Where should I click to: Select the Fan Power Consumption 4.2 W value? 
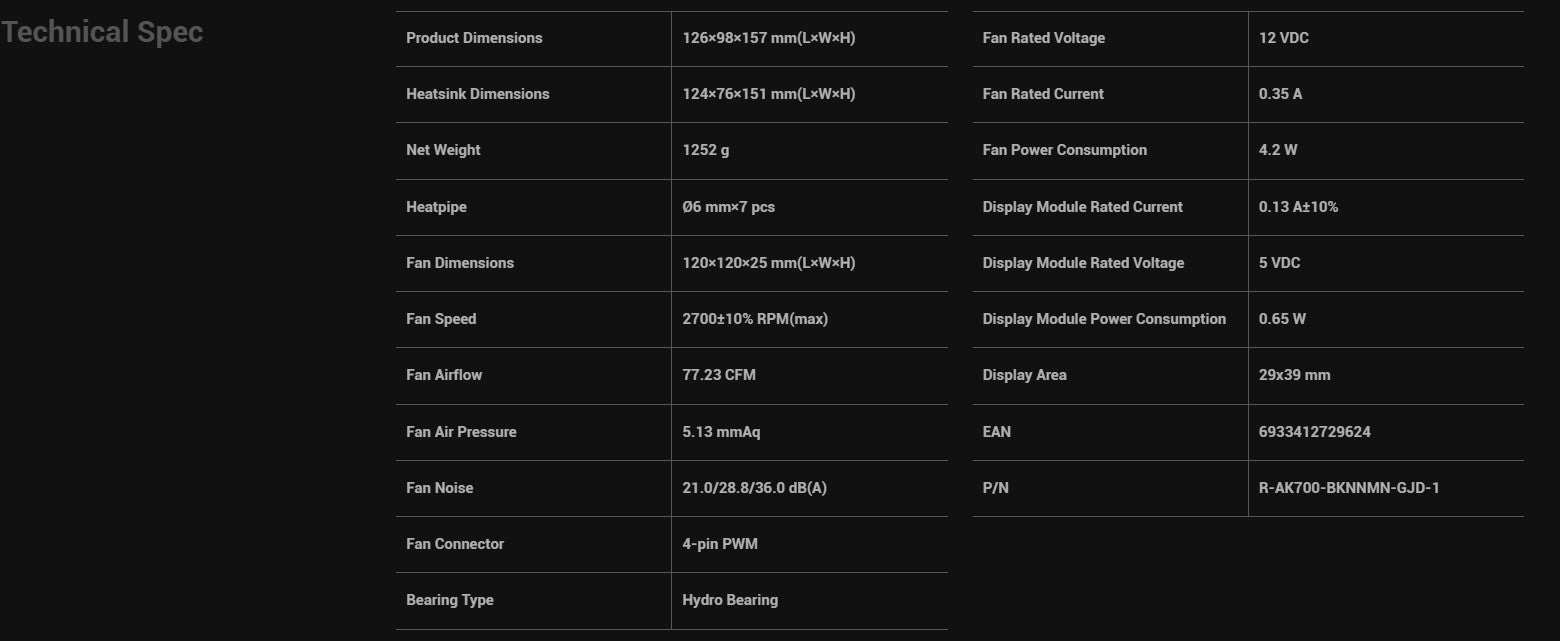pos(1278,150)
